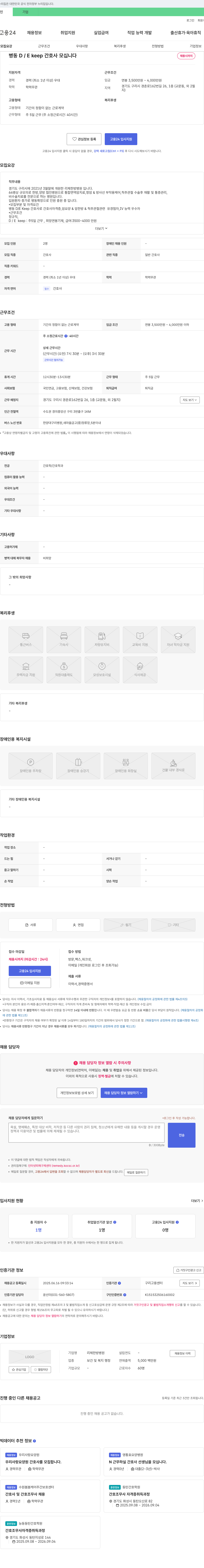Open 지도 보기 beside the 근무 예정지 address
Screen dimensions: 204x1568
[x=189, y=400]
